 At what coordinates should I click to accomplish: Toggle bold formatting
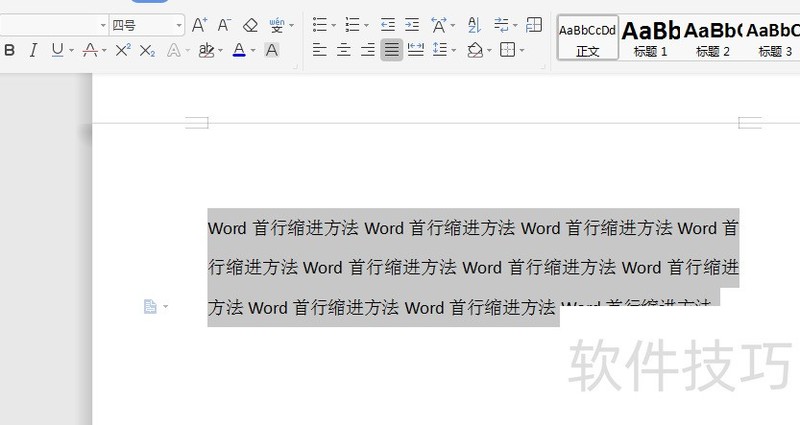tap(10, 50)
